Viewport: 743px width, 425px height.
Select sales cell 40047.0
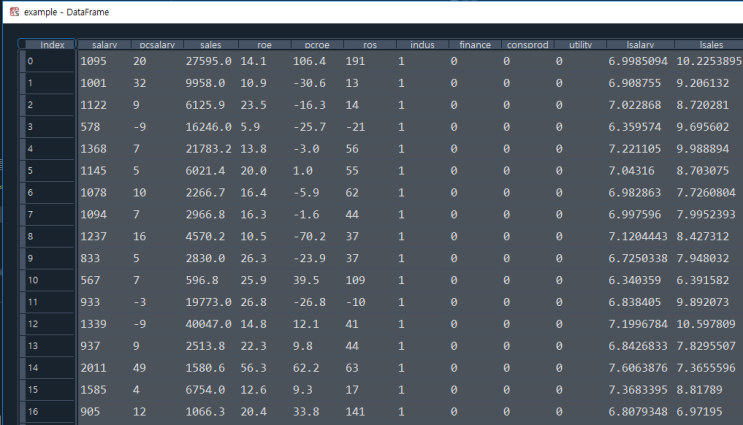(x=208, y=324)
